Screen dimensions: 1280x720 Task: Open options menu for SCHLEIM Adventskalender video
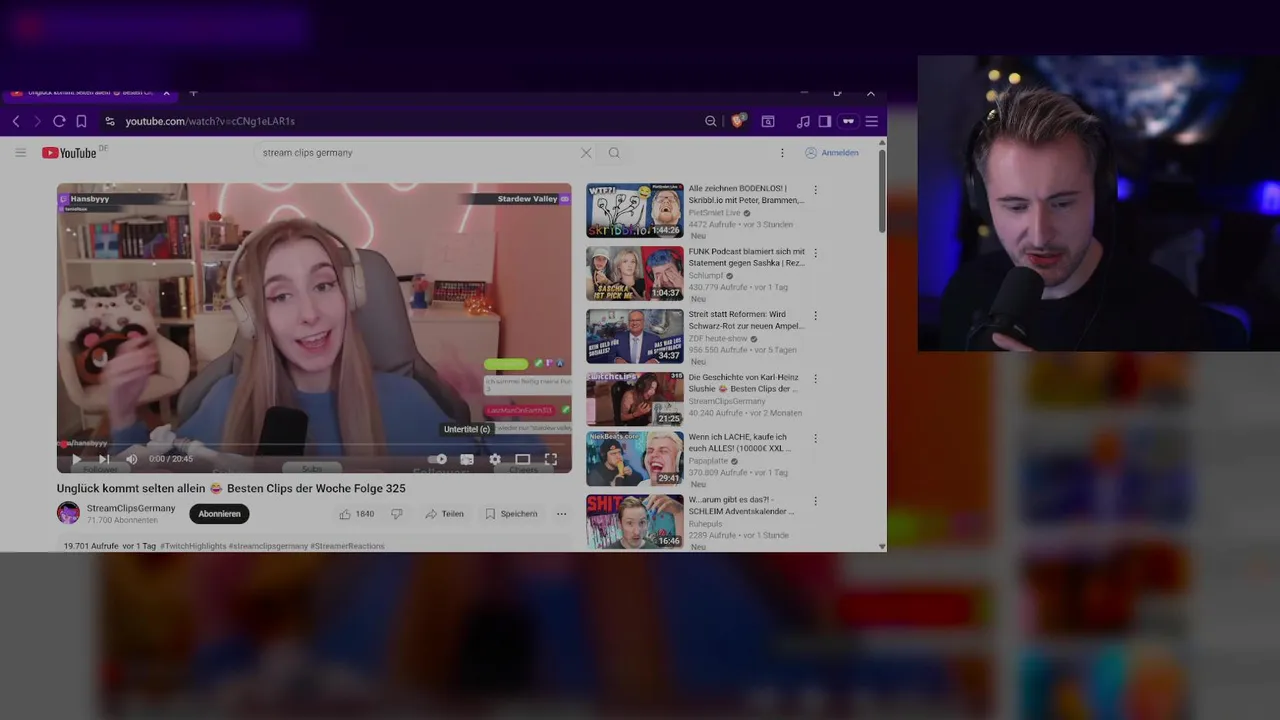[815, 501]
